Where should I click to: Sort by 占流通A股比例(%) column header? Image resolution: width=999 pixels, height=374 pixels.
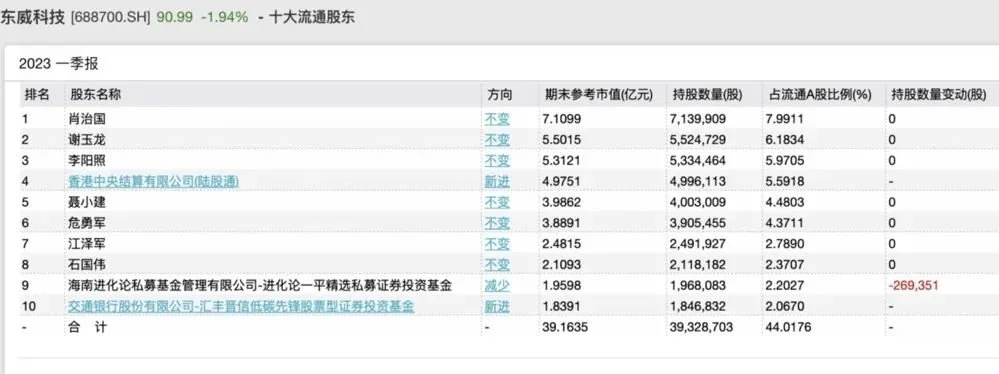click(819, 95)
